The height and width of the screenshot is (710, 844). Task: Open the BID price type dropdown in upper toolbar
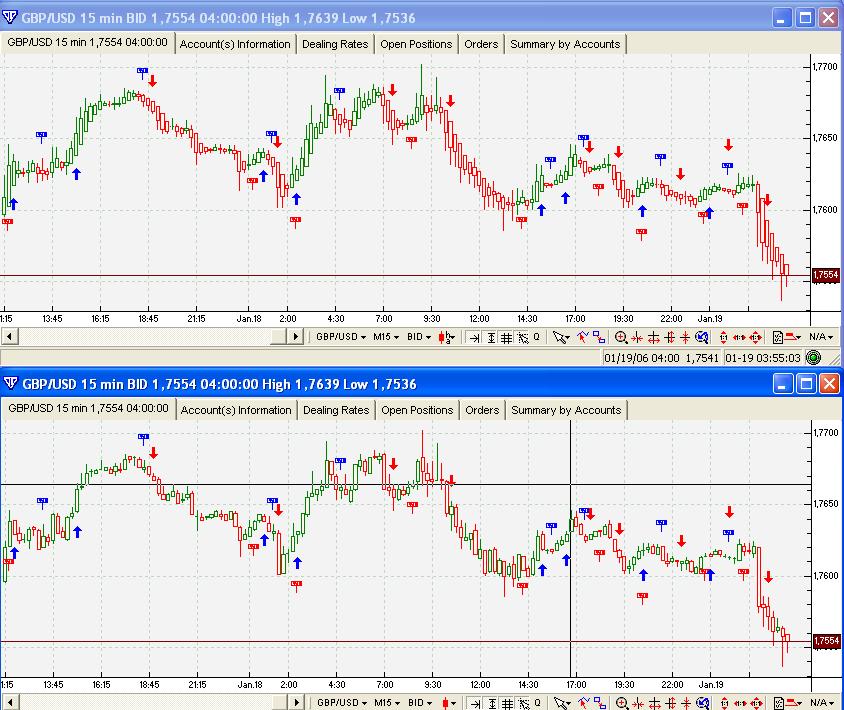click(419, 337)
